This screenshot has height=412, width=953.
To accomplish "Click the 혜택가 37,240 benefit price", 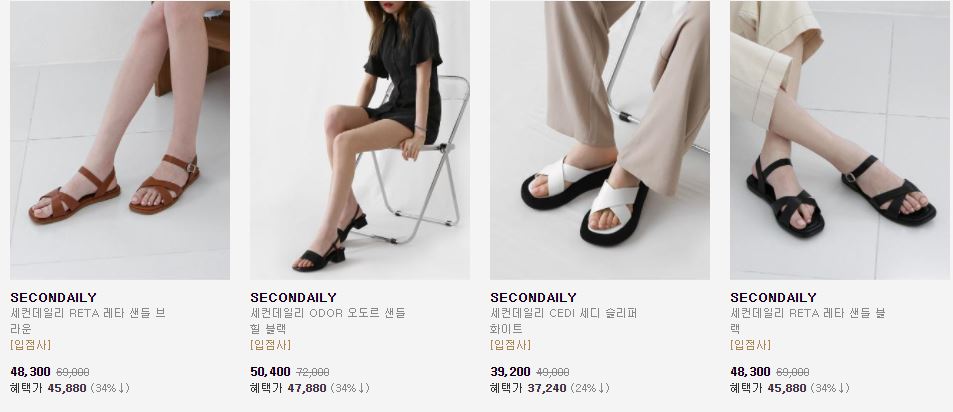I will 529,388.
